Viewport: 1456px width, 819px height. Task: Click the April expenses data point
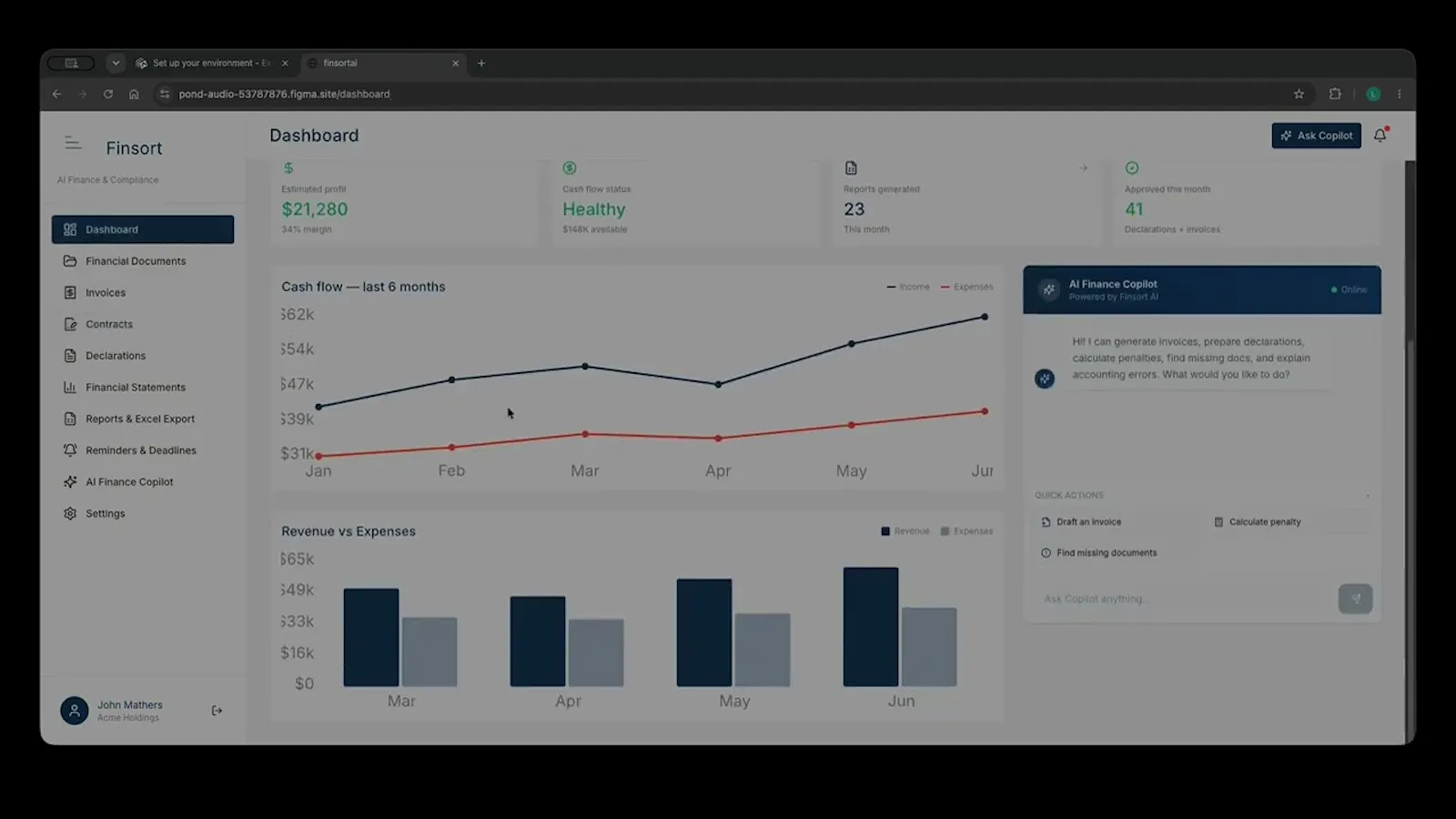pyautogui.click(x=718, y=439)
